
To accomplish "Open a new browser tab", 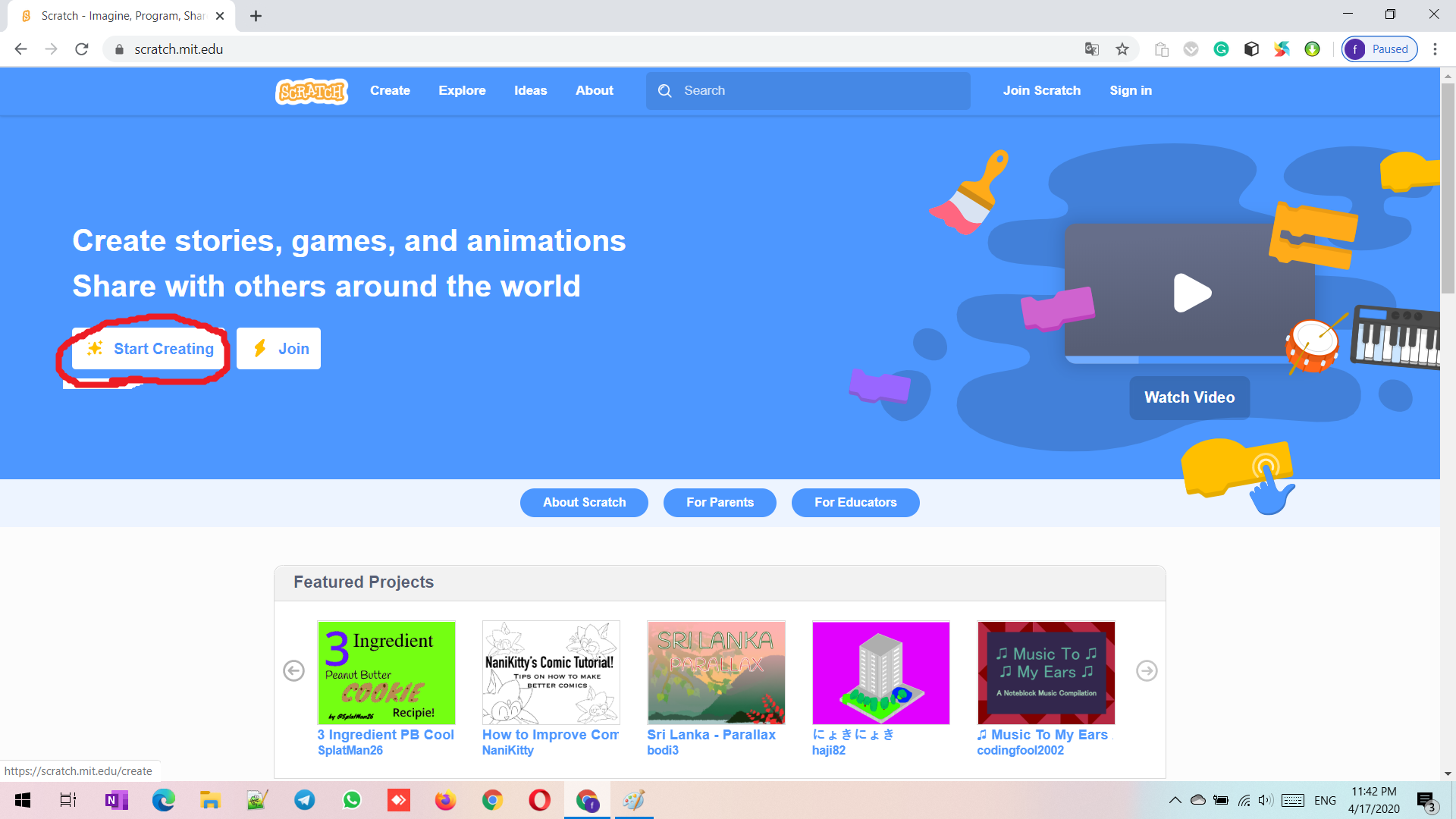I will coord(256,16).
